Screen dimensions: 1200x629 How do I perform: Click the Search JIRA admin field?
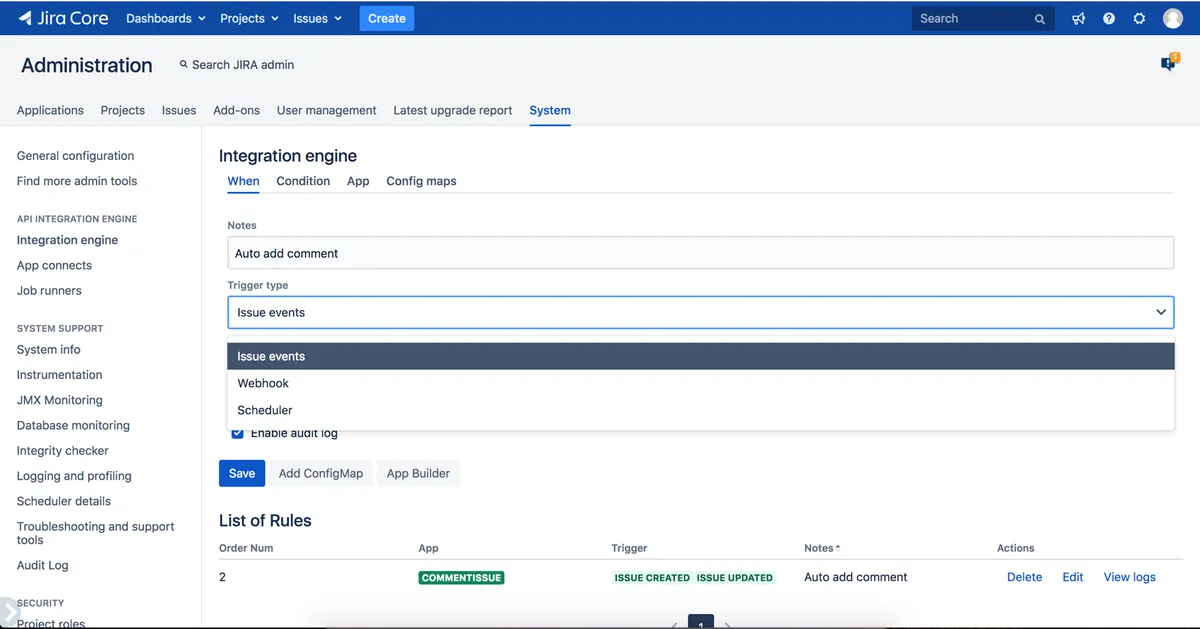243,64
